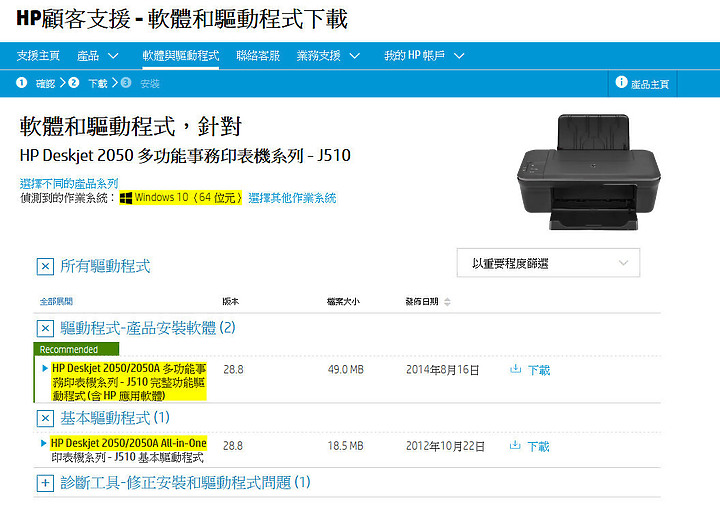Collapse the 基本驅動程式 (1) section box
The width and height of the screenshot is (720, 530).
click(45, 418)
